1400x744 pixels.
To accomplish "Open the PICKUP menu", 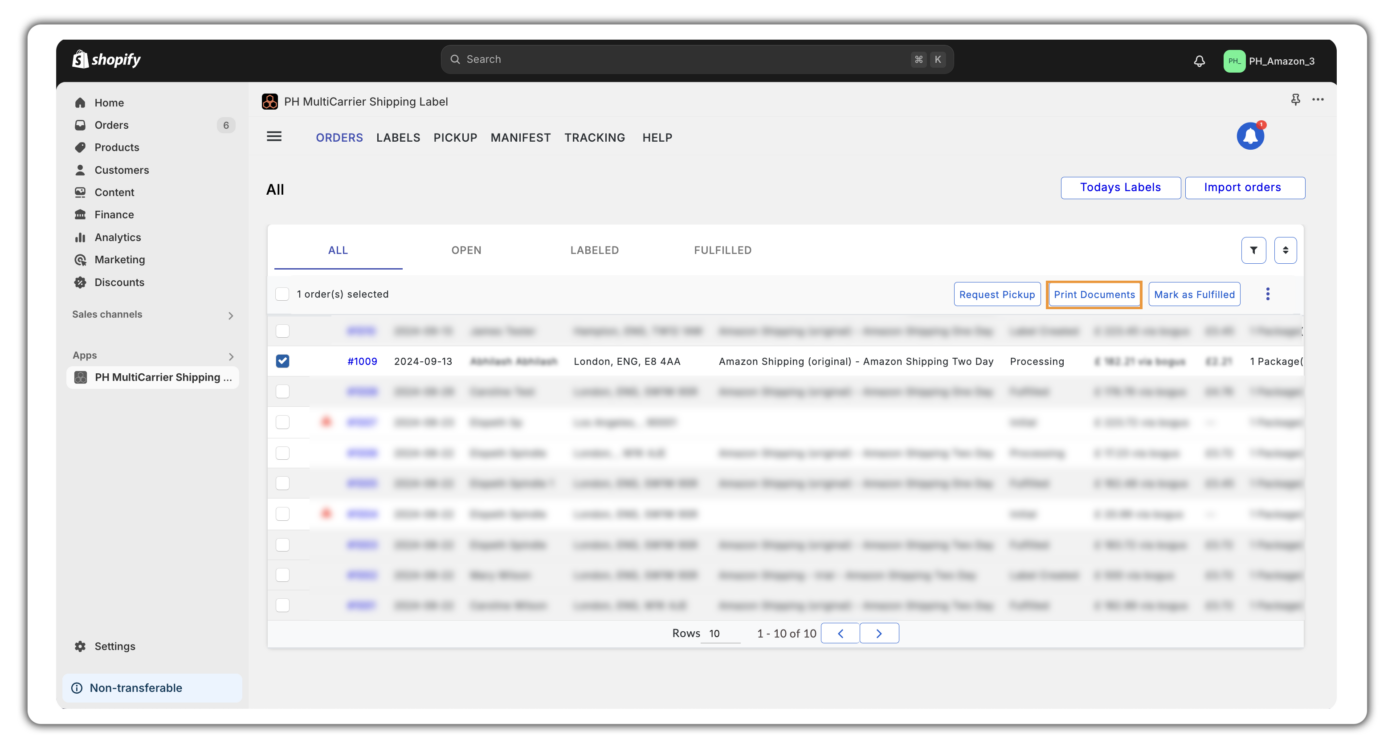I will 455,138.
